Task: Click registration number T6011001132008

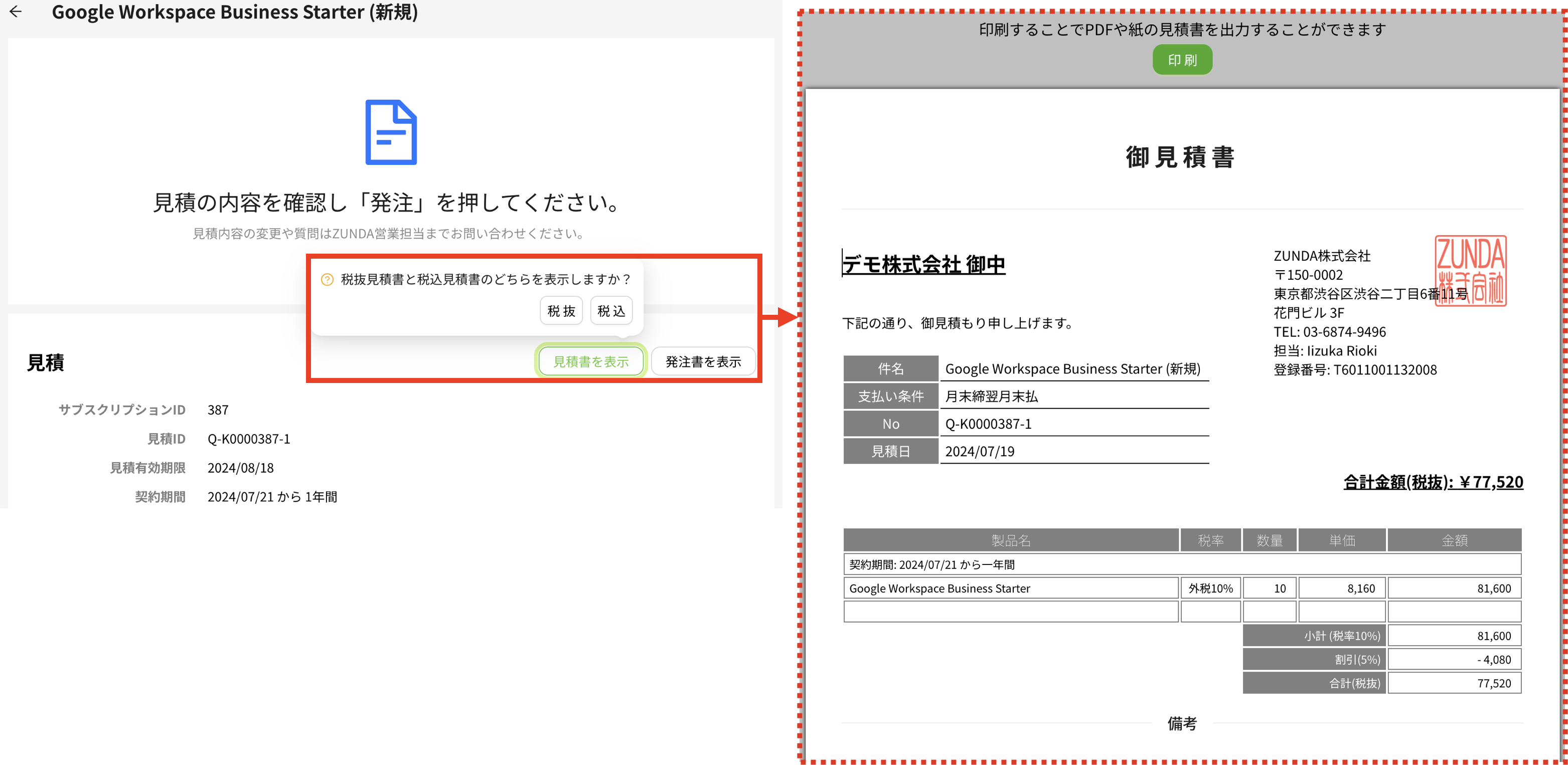Action: 1385,370
